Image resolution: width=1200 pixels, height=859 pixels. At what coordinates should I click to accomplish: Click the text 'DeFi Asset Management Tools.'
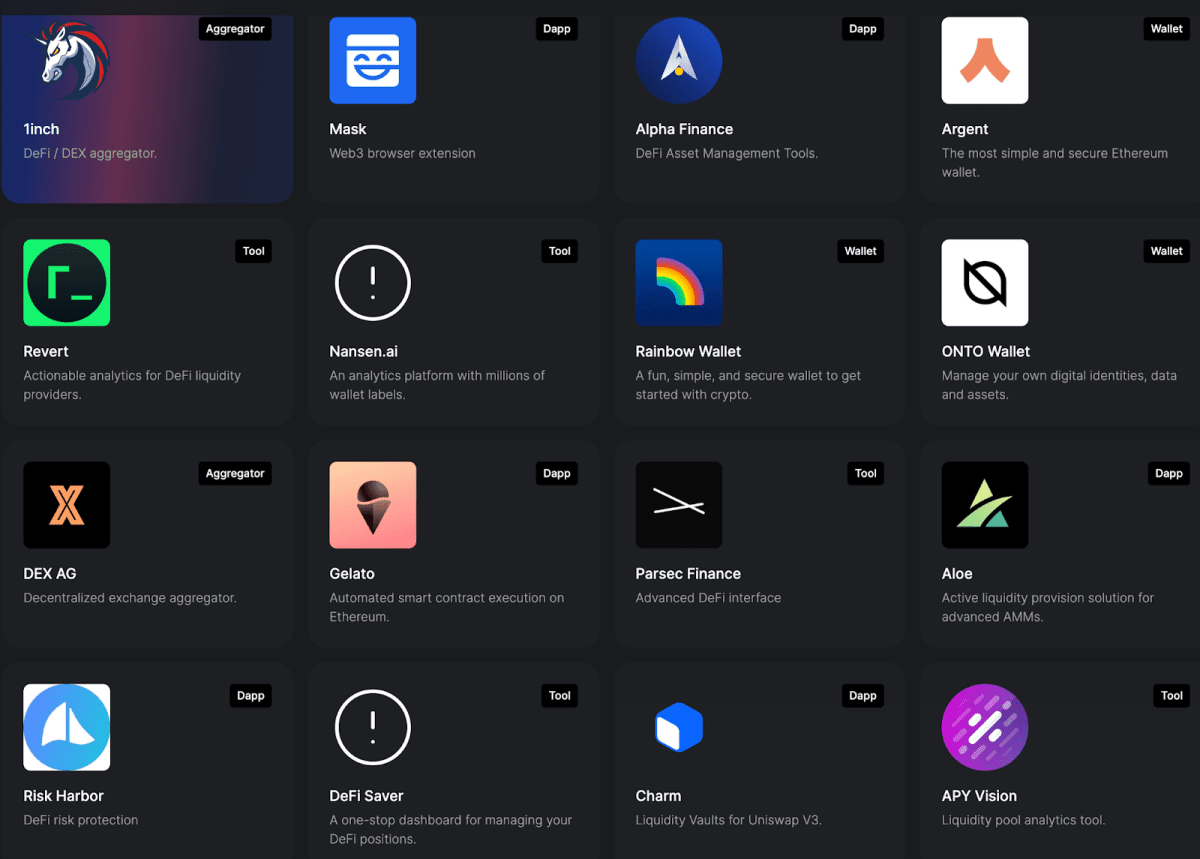(727, 153)
